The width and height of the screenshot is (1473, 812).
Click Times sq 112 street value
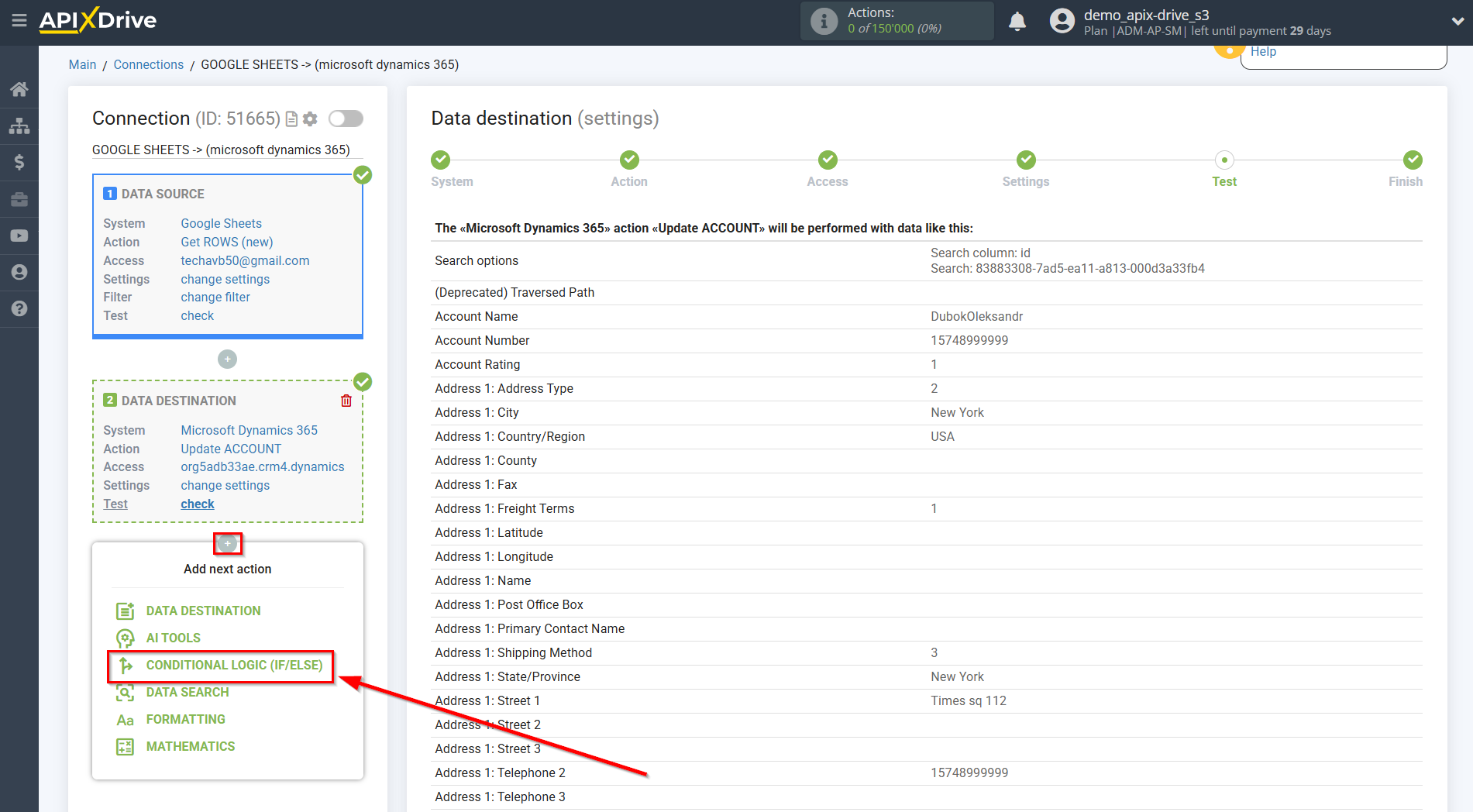[969, 700]
